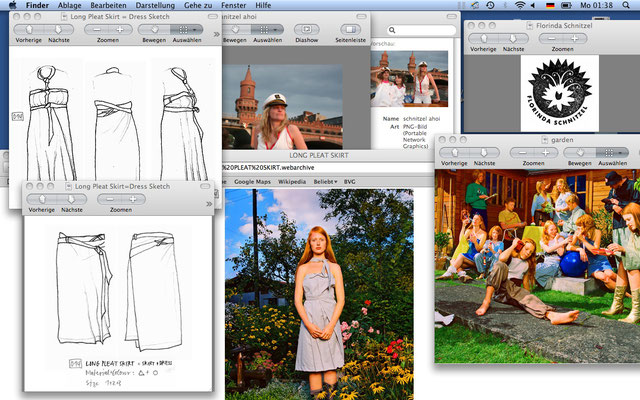This screenshot has width=640, height=400.
Task: Go to Vorherige in lower Long Pleat Skirt window
Action: 42,200
